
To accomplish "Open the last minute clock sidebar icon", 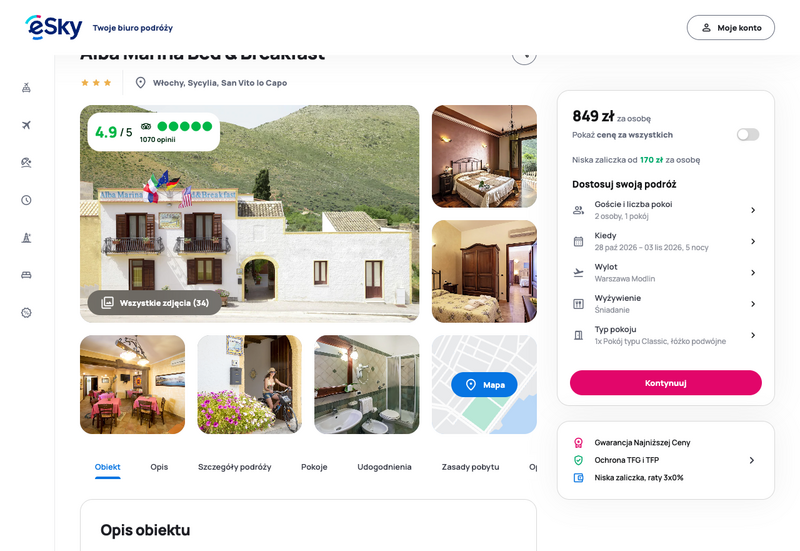I will tap(27, 200).
